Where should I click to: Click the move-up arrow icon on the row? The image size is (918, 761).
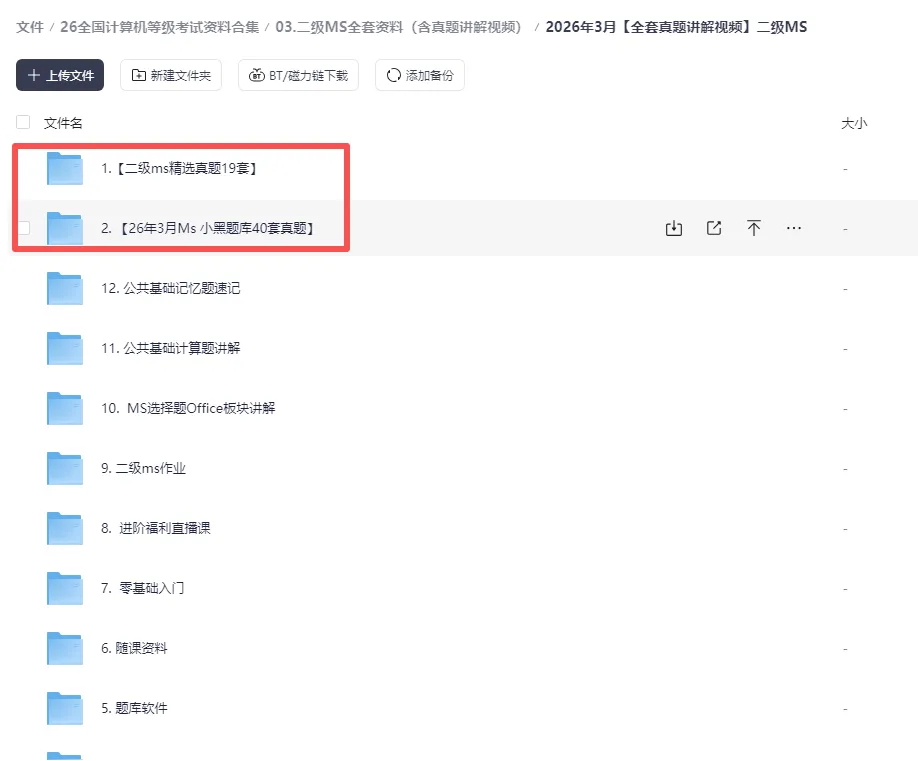point(753,228)
